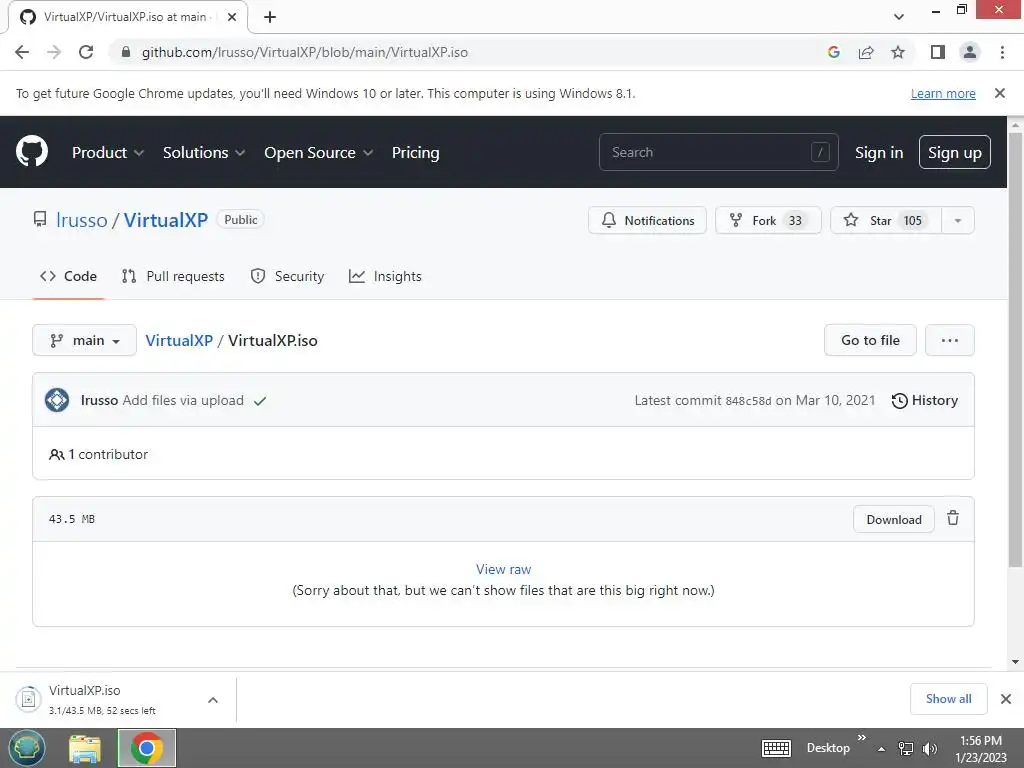Click the volume speaker tray icon
This screenshot has height=768, width=1024.
[x=930, y=748]
